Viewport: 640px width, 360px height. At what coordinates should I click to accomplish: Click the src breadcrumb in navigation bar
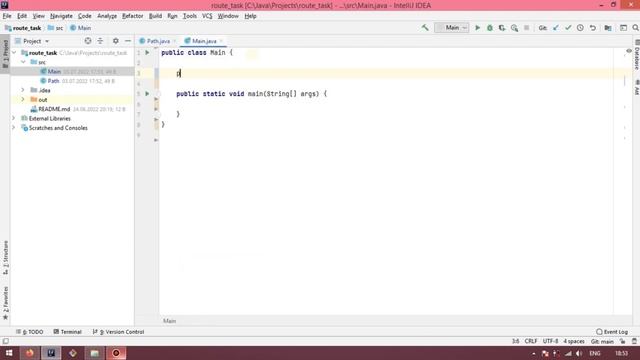[x=55, y=28]
